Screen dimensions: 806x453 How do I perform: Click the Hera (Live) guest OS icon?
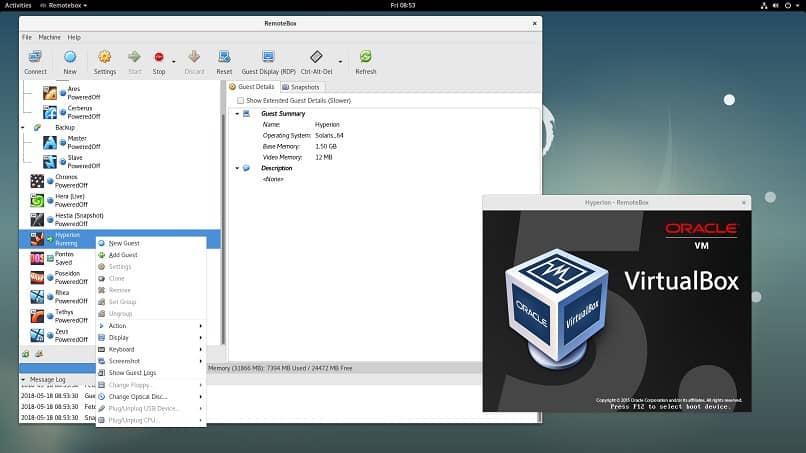click(37, 200)
